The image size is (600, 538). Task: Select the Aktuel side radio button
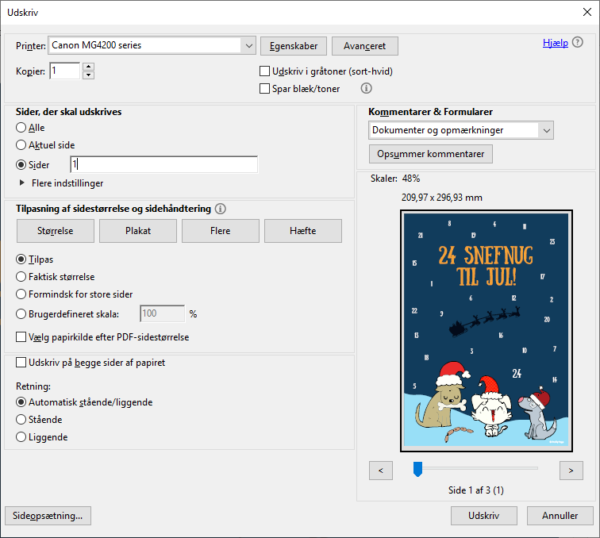tap(21, 145)
